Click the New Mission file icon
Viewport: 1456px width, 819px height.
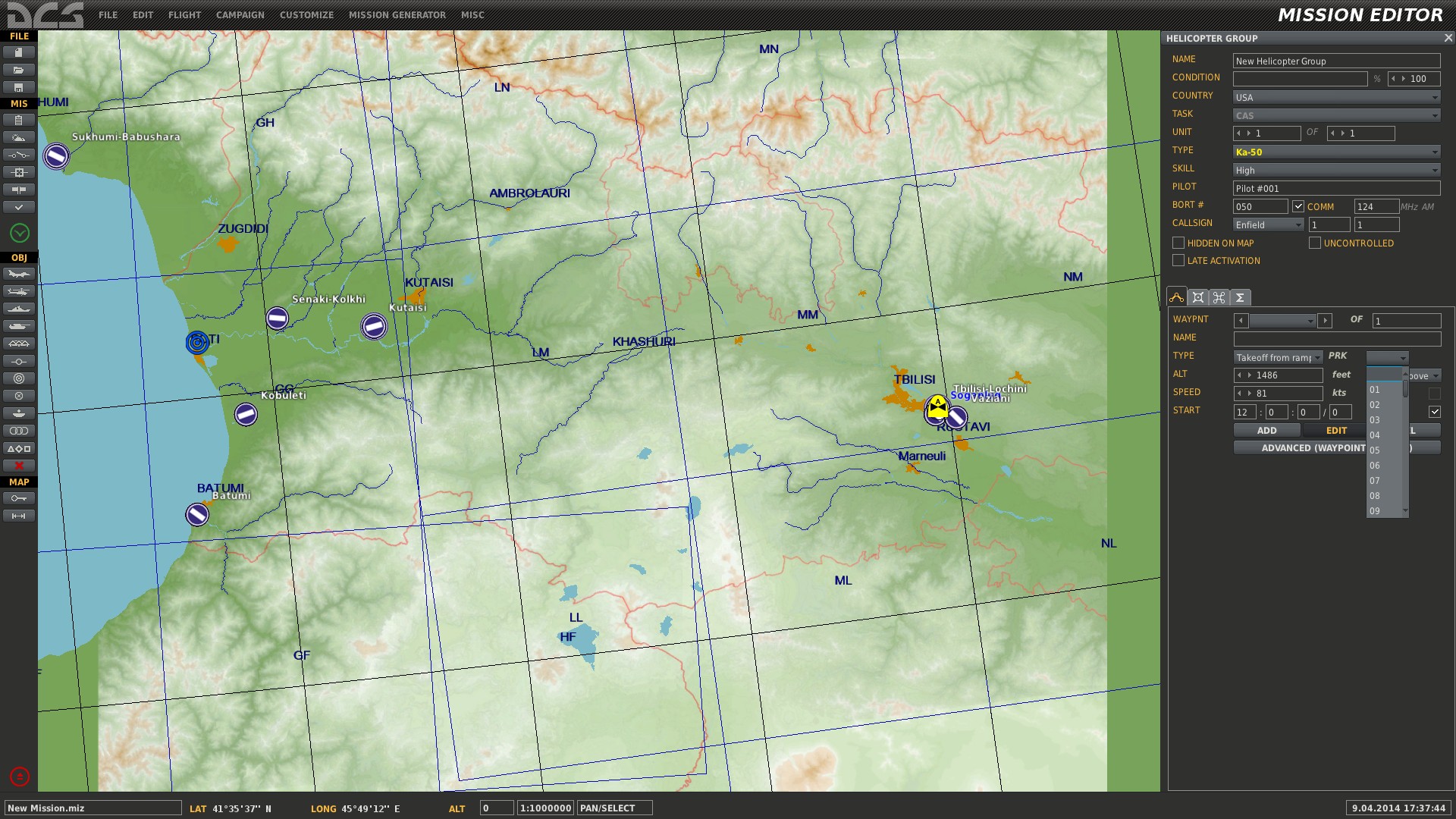pyautogui.click(x=19, y=52)
